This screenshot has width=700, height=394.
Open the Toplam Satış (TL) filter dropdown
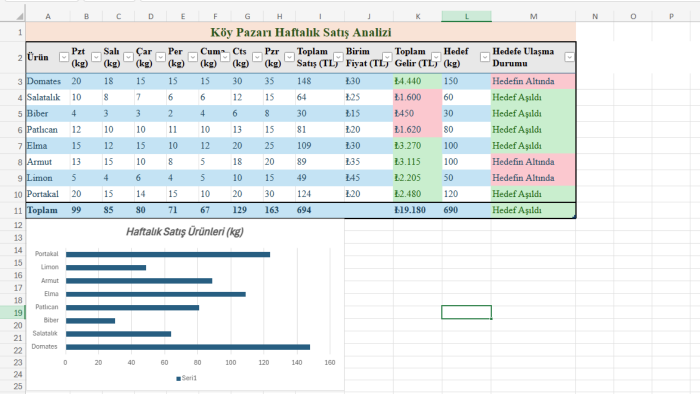pos(338,57)
